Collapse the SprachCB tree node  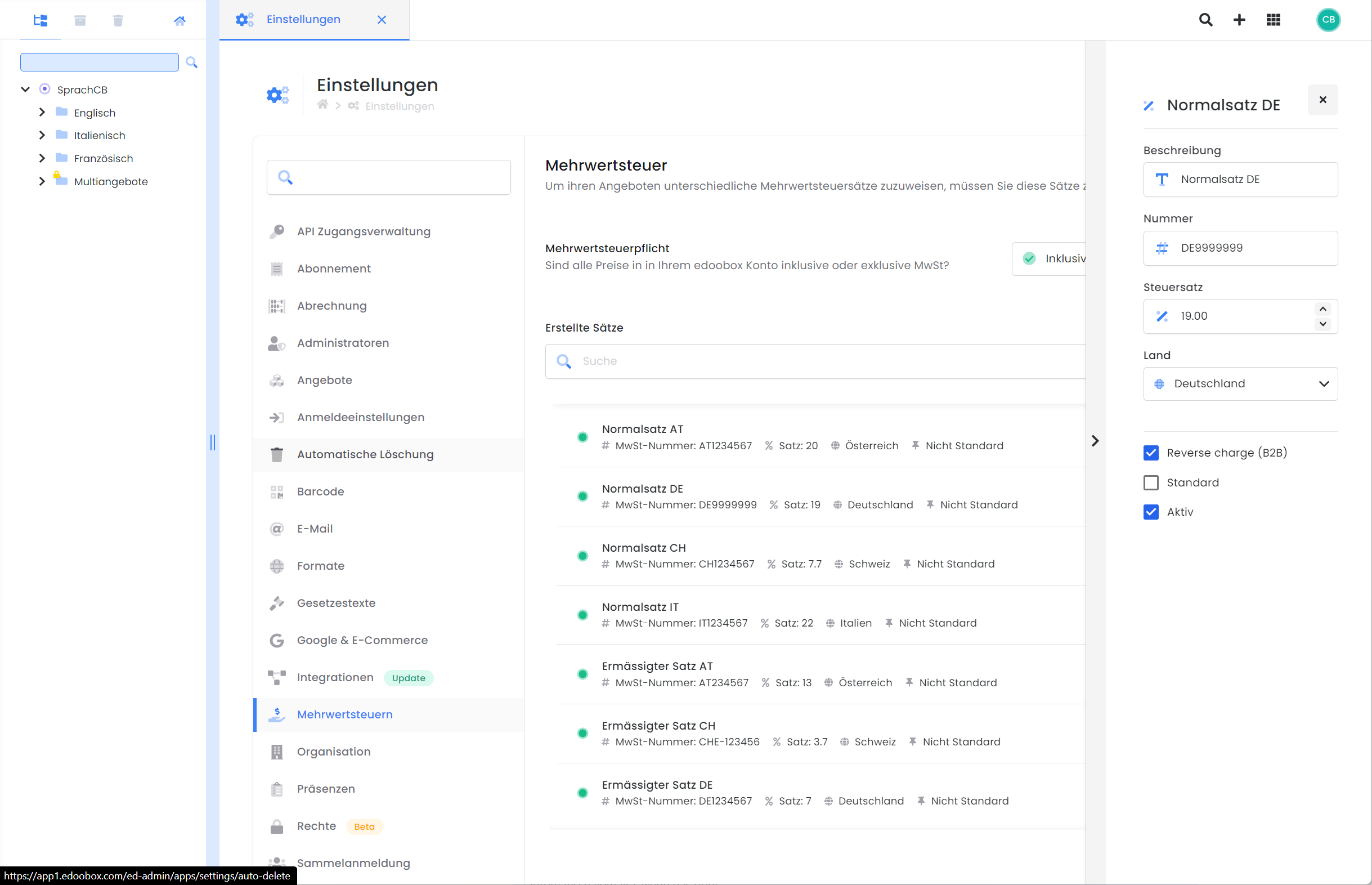pyautogui.click(x=25, y=90)
